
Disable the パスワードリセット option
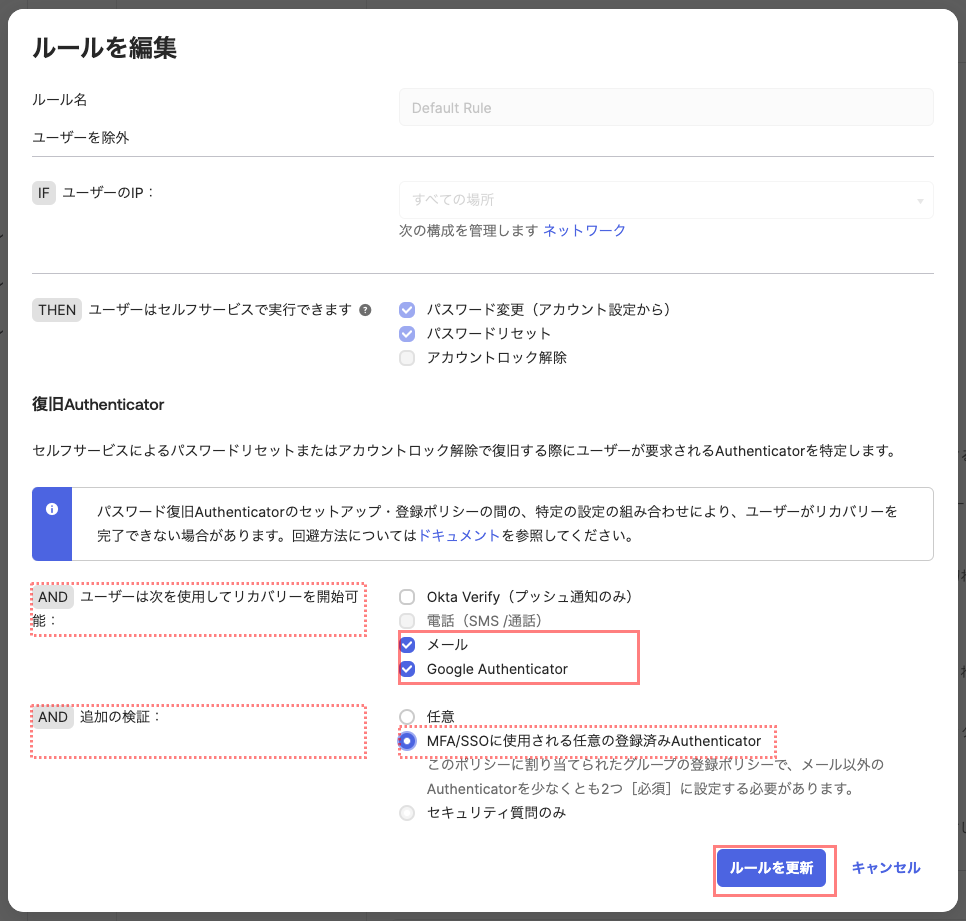coord(406,334)
